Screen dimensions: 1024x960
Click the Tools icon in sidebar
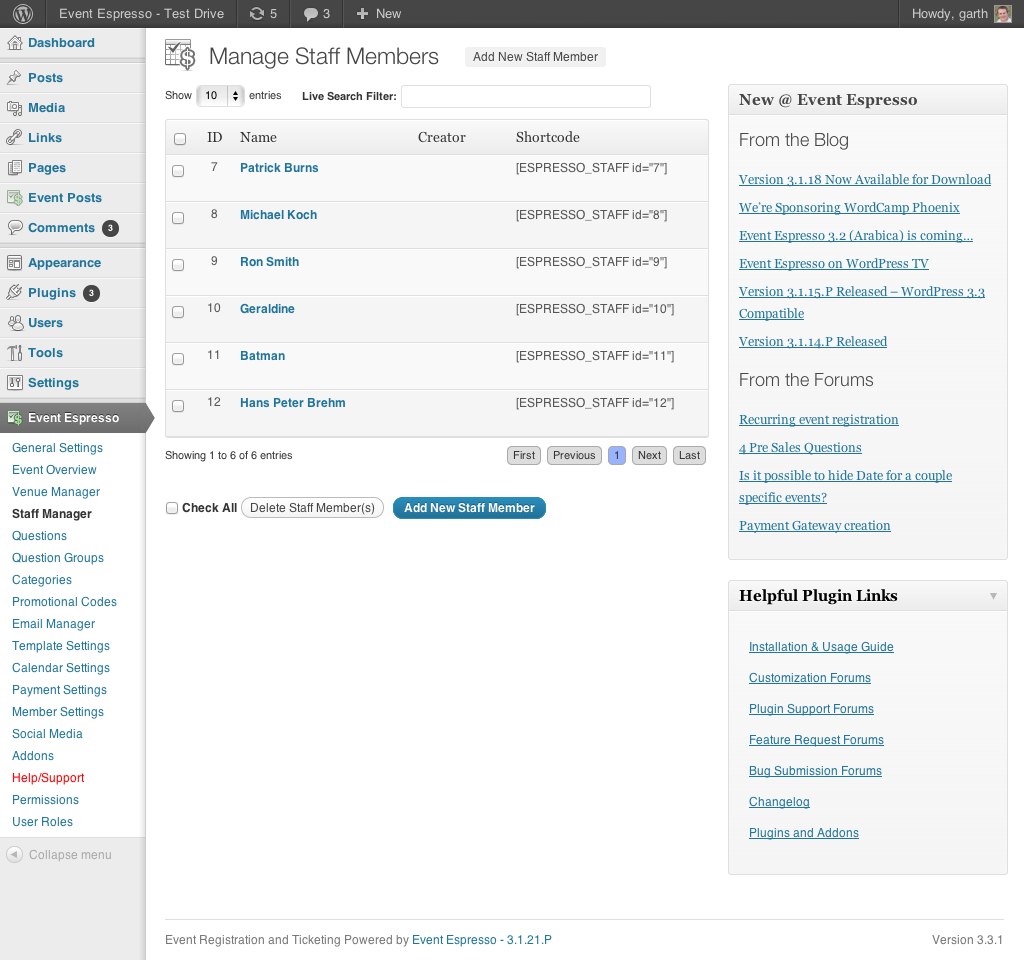pos(14,353)
